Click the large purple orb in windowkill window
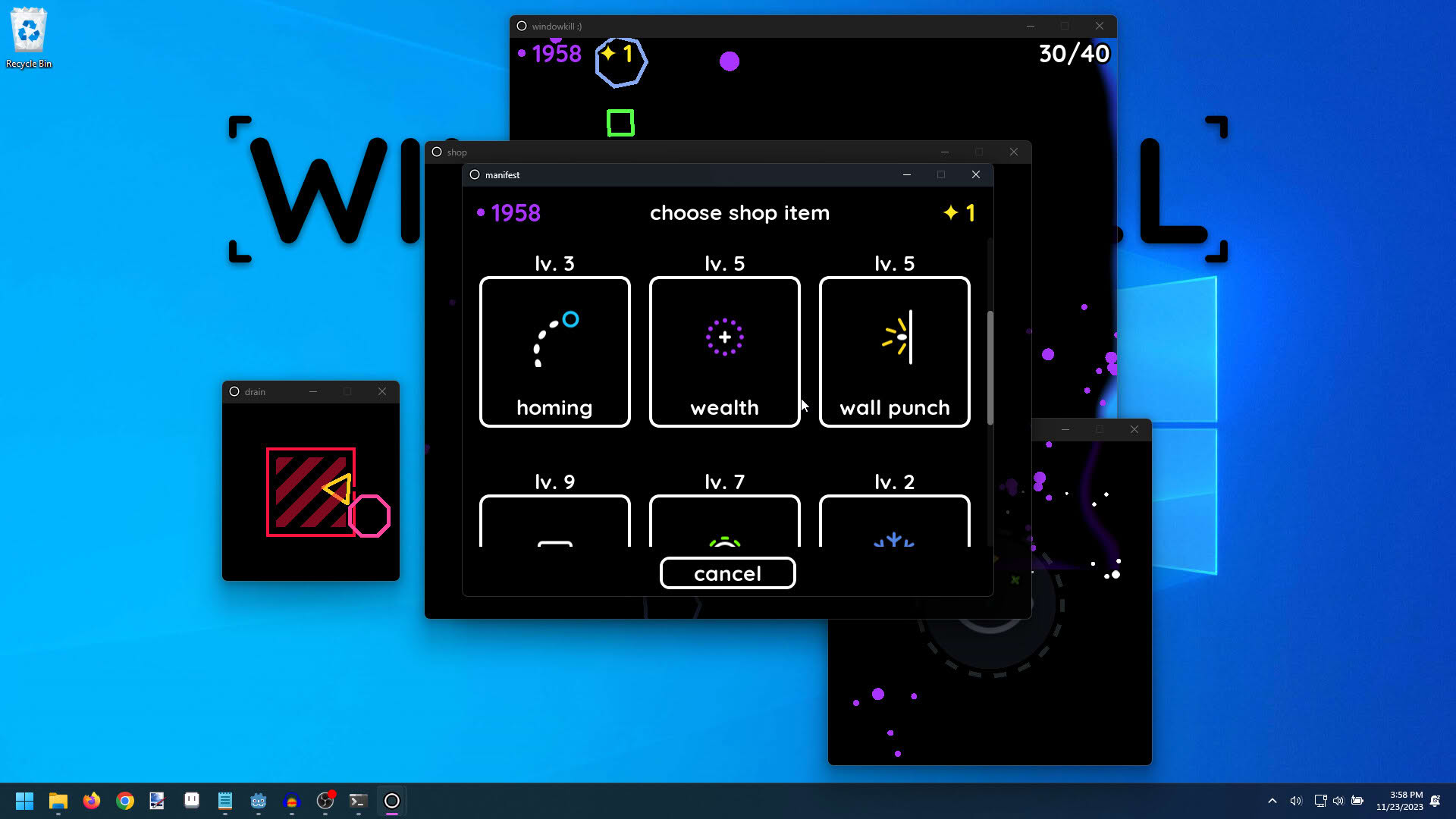The image size is (1456, 819). pos(730,61)
